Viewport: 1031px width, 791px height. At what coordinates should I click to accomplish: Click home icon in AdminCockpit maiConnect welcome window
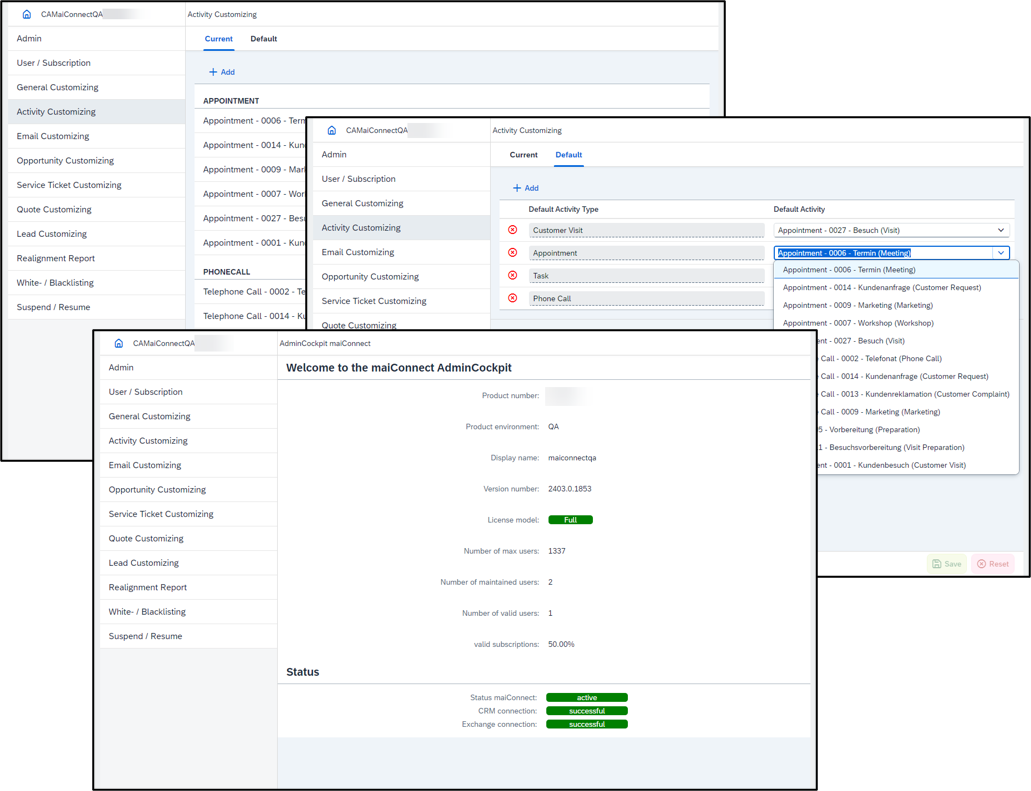point(118,343)
